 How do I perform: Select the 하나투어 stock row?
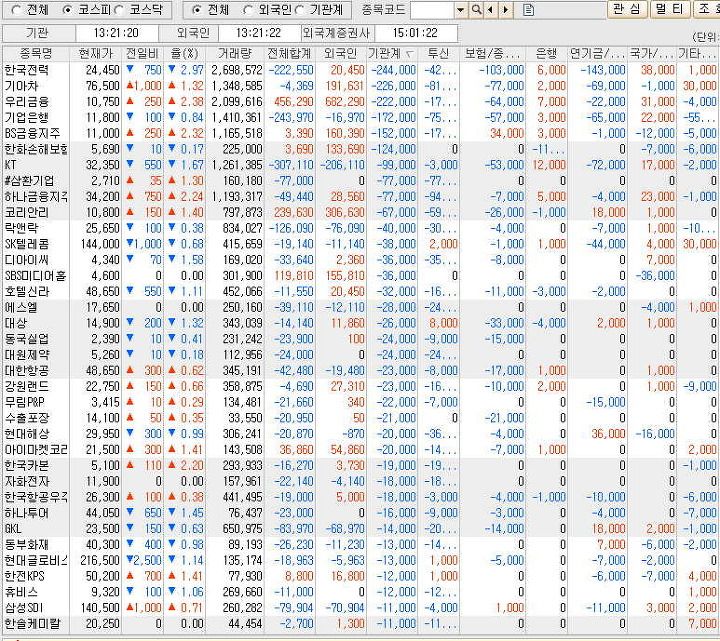click(x=360, y=512)
